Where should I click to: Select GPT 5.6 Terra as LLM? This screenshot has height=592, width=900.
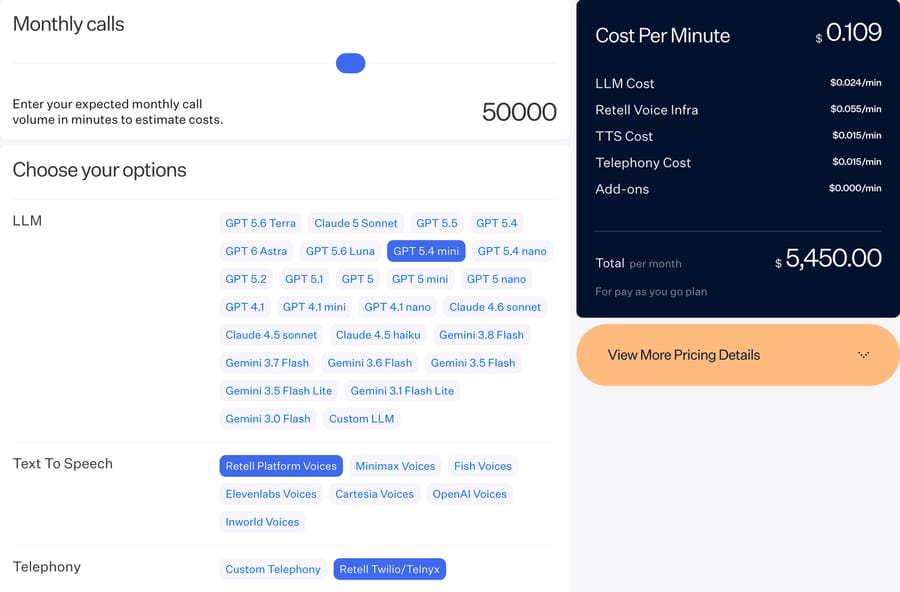tap(261, 223)
